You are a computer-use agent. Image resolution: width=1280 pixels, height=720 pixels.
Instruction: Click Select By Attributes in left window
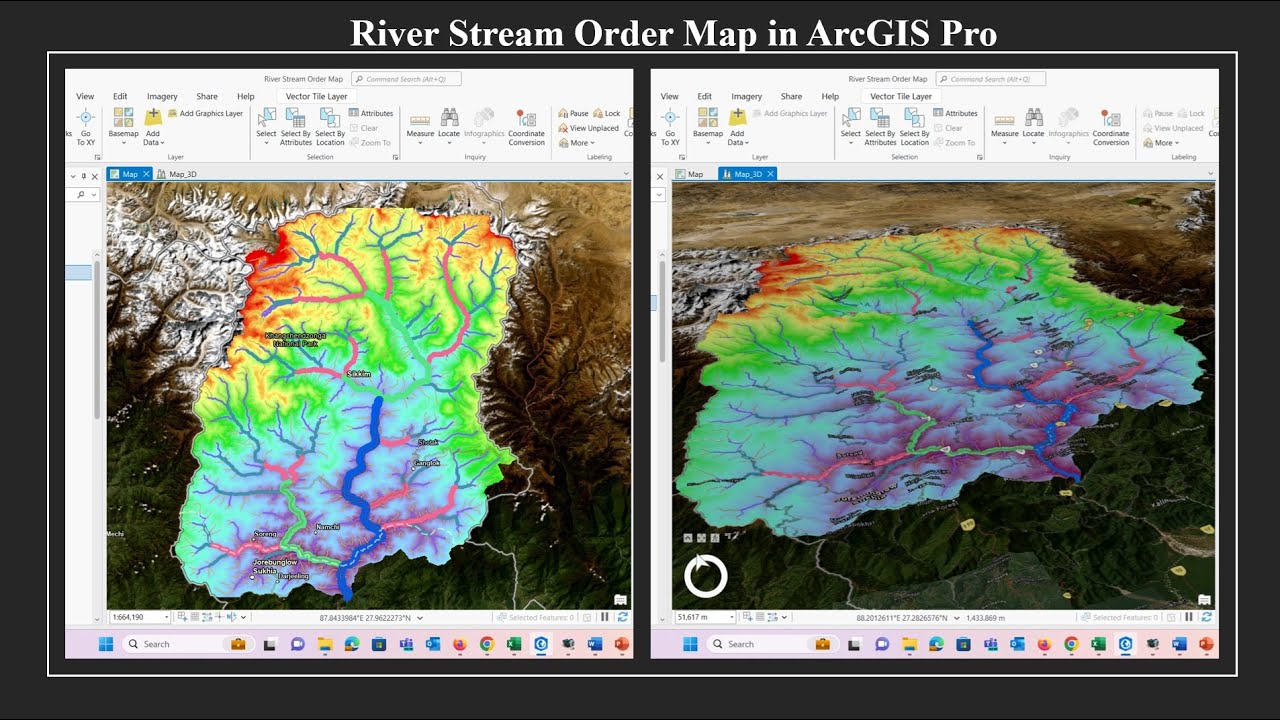pyautogui.click(x=296, y=127)
